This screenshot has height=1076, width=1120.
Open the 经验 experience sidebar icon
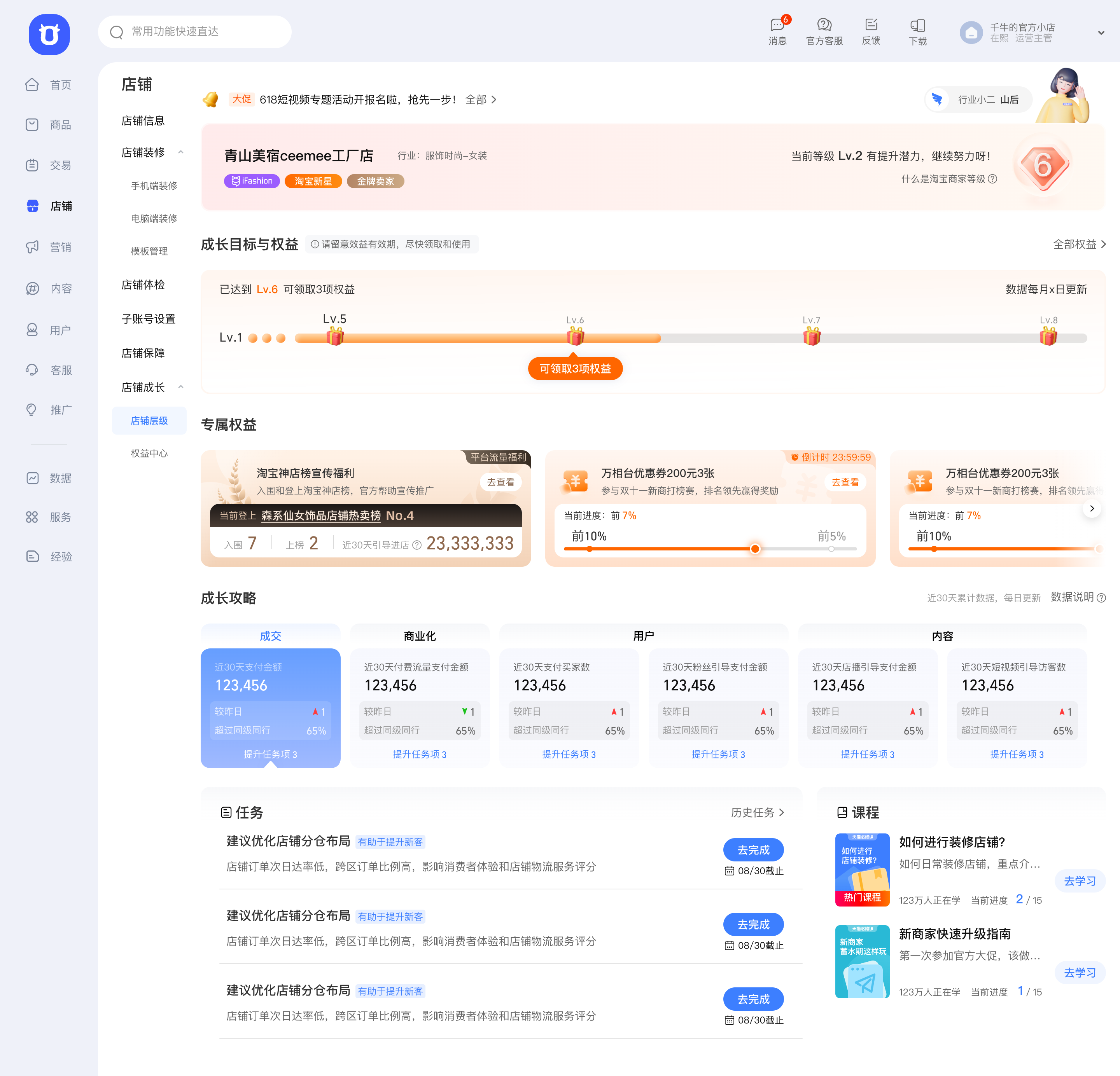click(x=32, y=556)
